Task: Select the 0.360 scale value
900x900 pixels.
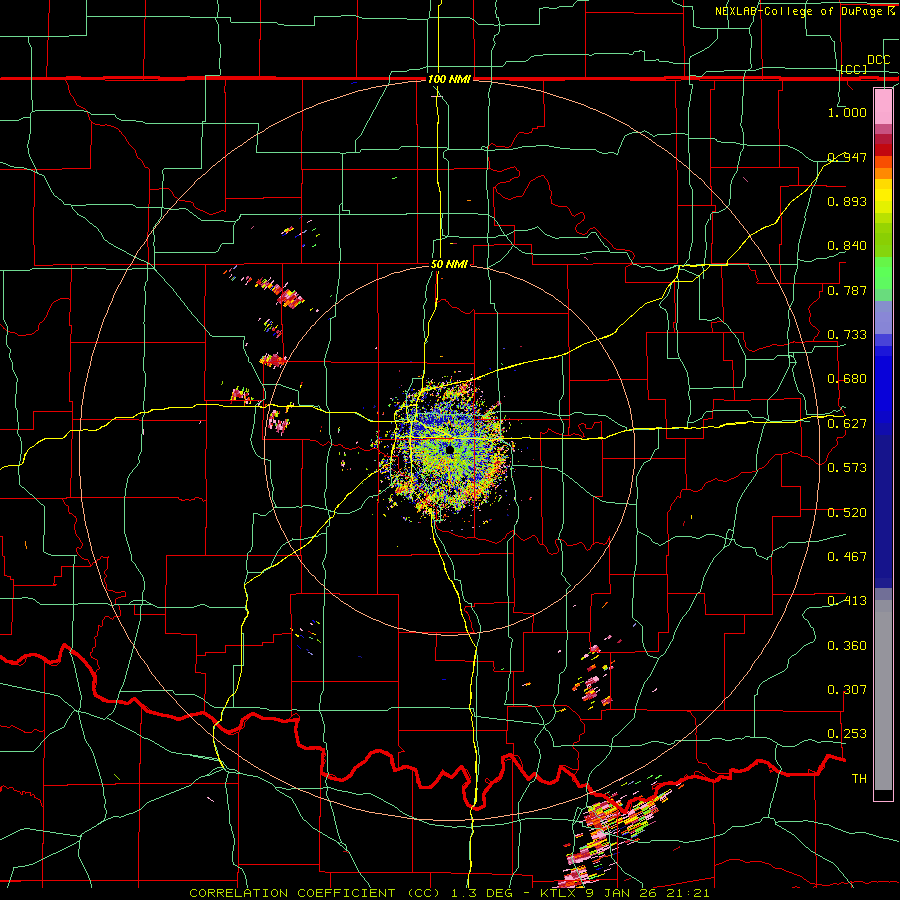Action: pyautogui.click(x=847, y=646)
